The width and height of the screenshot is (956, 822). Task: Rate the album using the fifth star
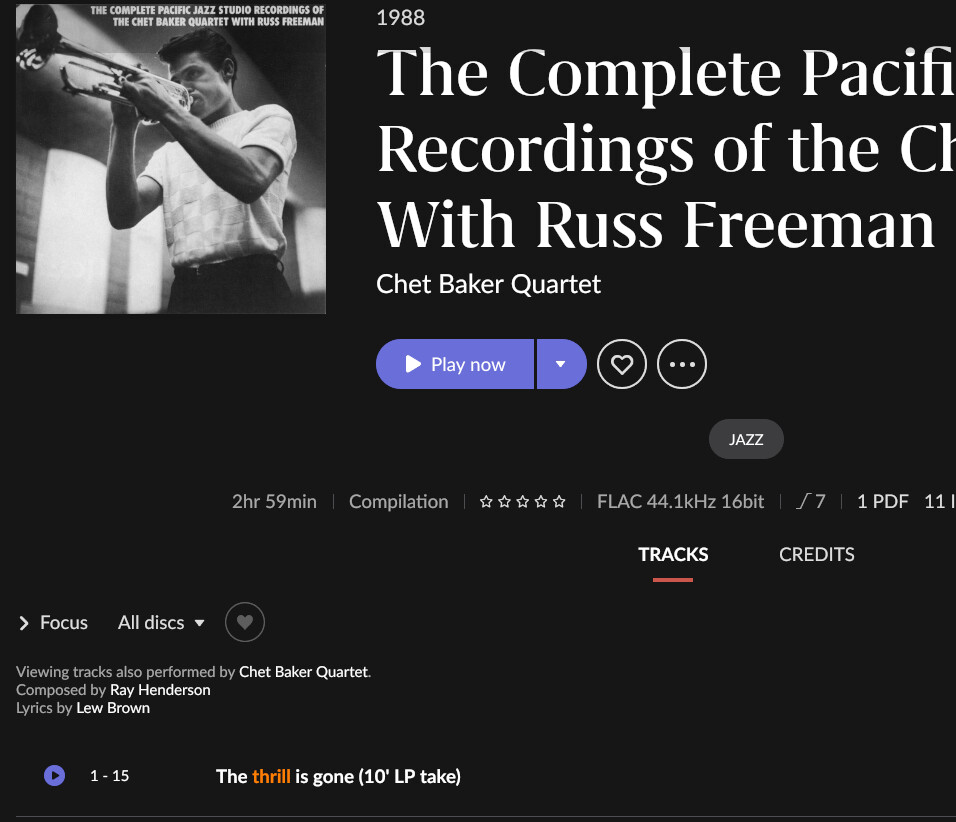tap(559, 501)
